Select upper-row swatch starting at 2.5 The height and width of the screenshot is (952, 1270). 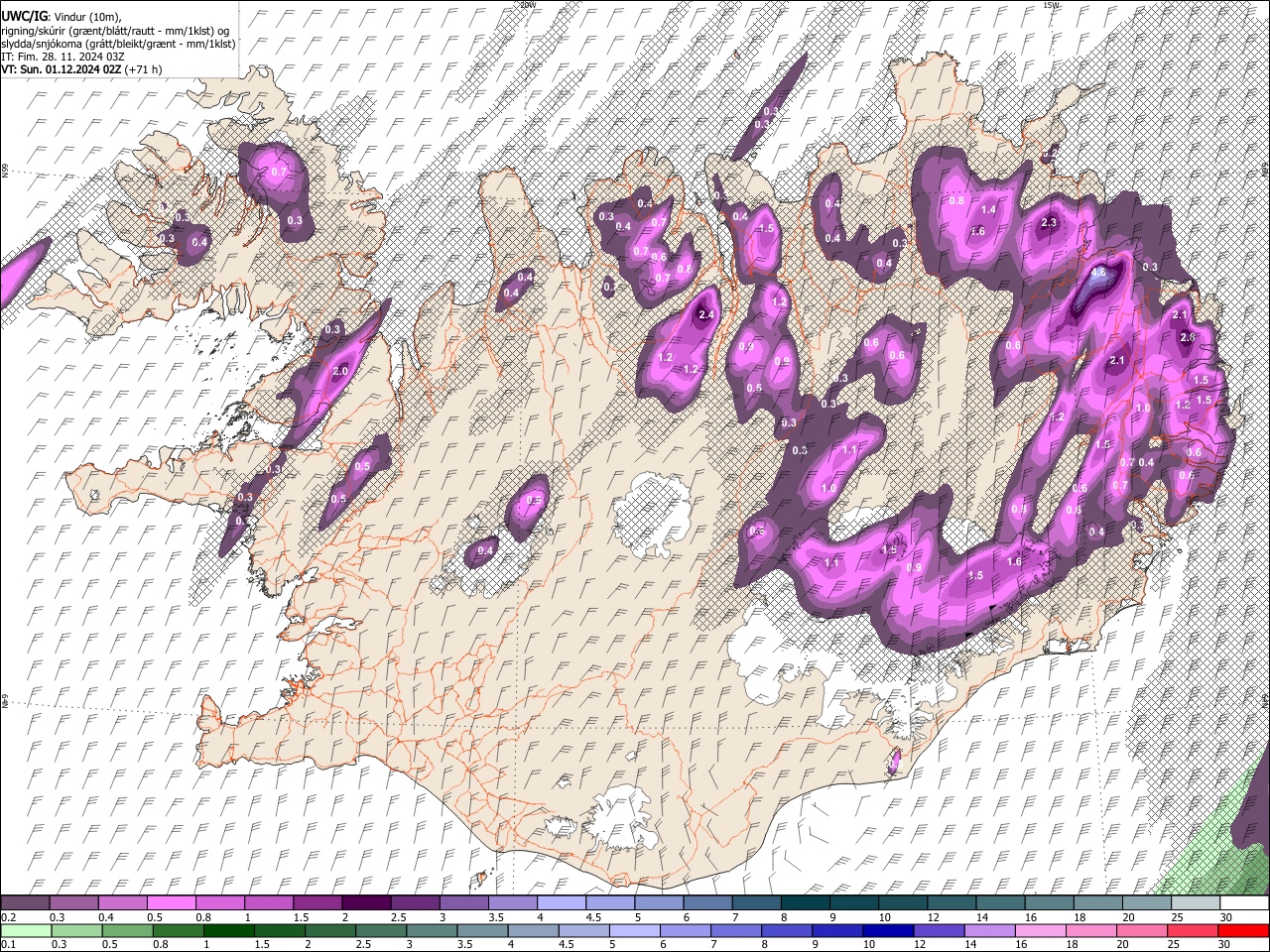pyautogui.click(x=414, y=902)
